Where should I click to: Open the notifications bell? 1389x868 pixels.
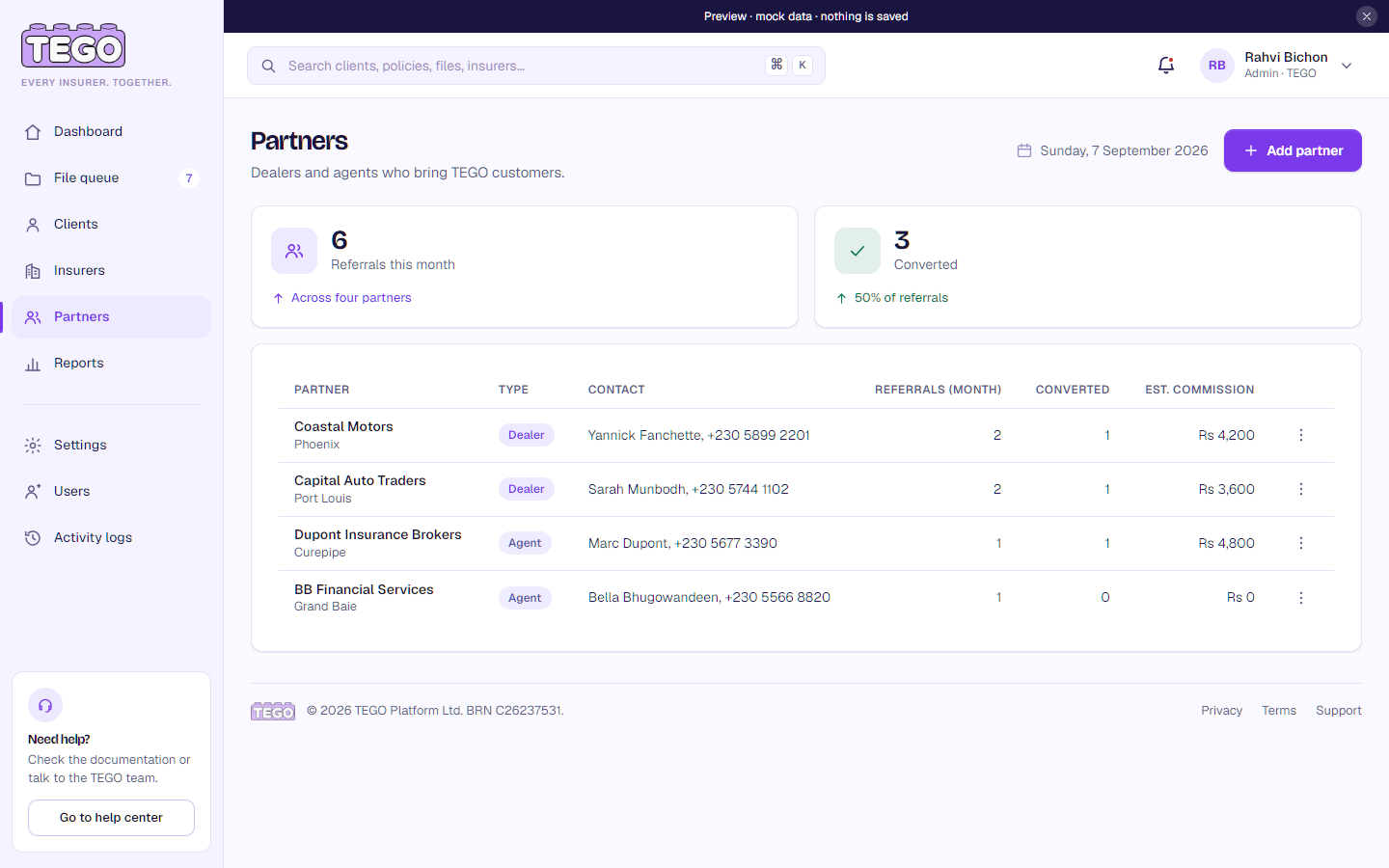[1165, 66]
